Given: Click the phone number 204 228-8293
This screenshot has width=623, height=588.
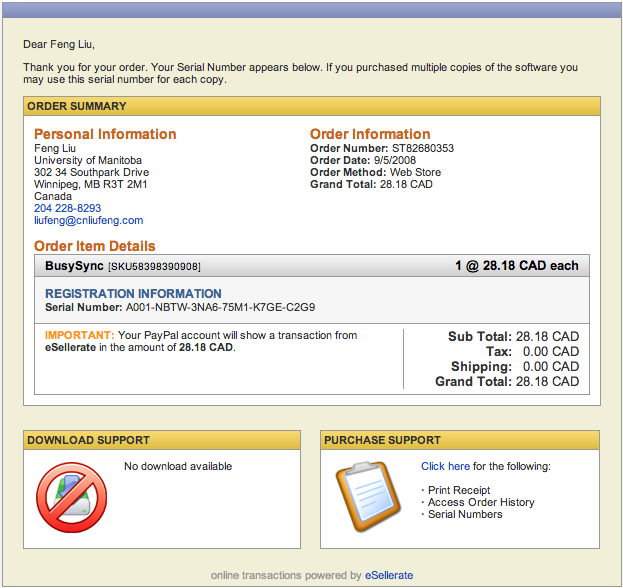Looking at the screenshot, I should (x=68, y=208).
